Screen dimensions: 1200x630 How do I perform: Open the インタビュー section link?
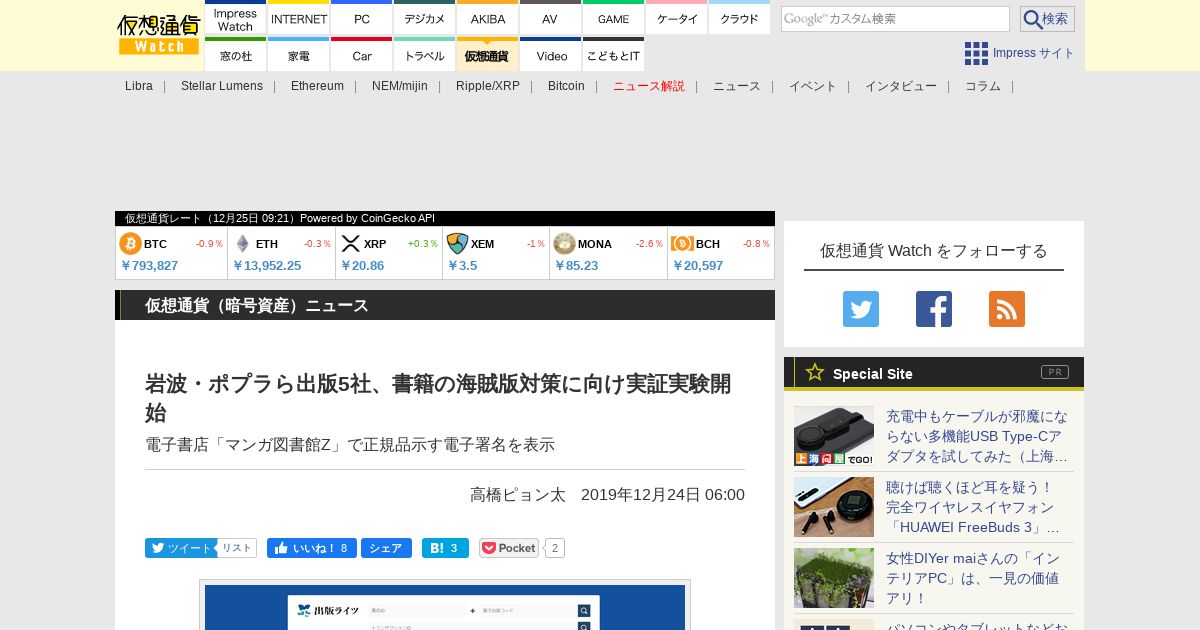[901, 86]
